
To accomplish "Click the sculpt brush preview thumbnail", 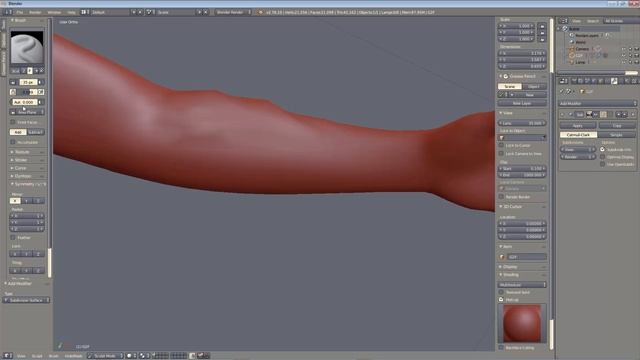I will [x=27, y=47].
